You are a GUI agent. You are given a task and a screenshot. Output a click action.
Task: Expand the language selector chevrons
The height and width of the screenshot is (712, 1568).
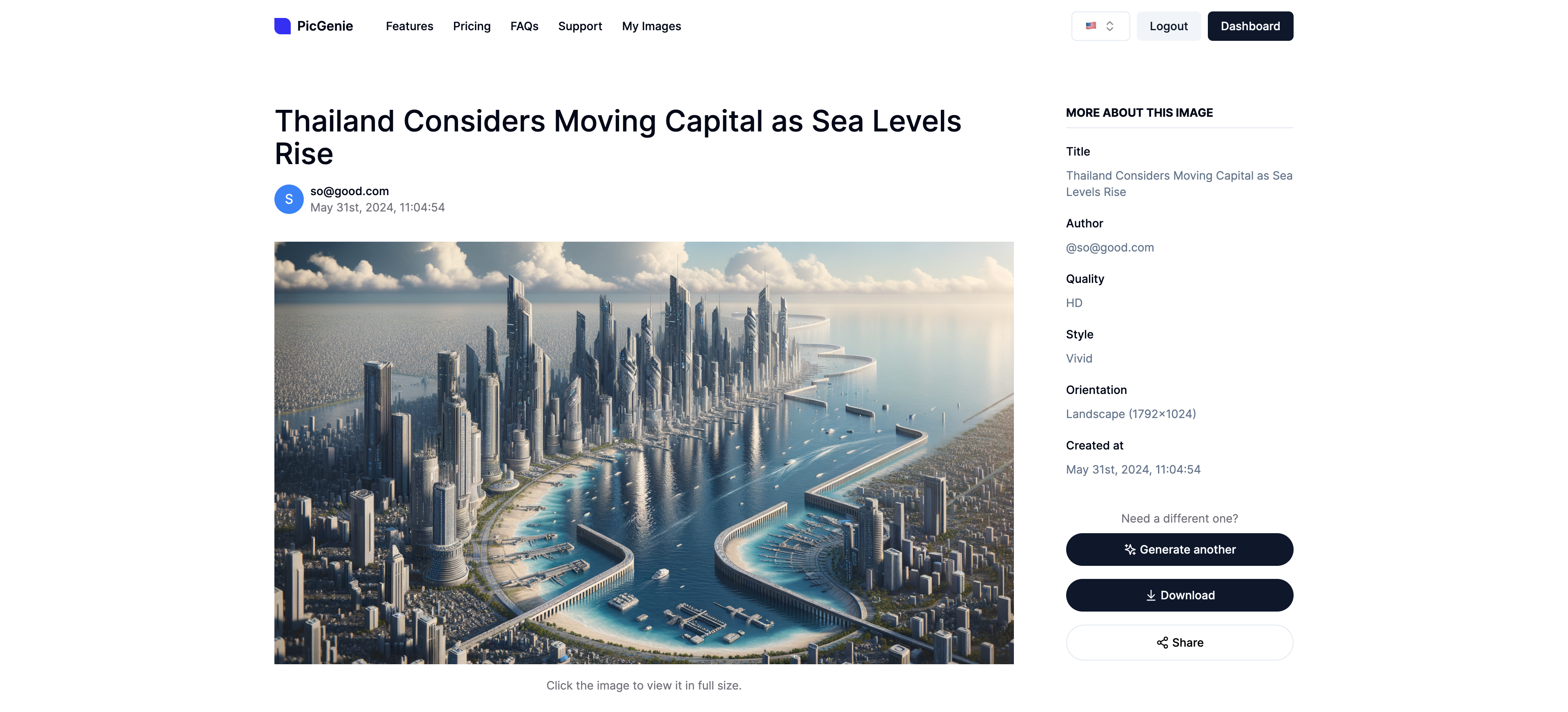[x=1110, y=26]
